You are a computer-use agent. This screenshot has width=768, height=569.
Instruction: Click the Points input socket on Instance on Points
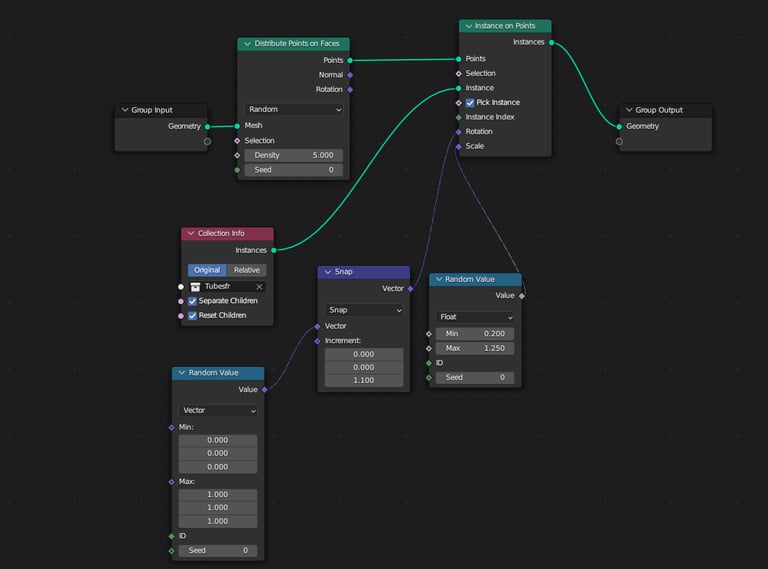click(x=458, y=59)
